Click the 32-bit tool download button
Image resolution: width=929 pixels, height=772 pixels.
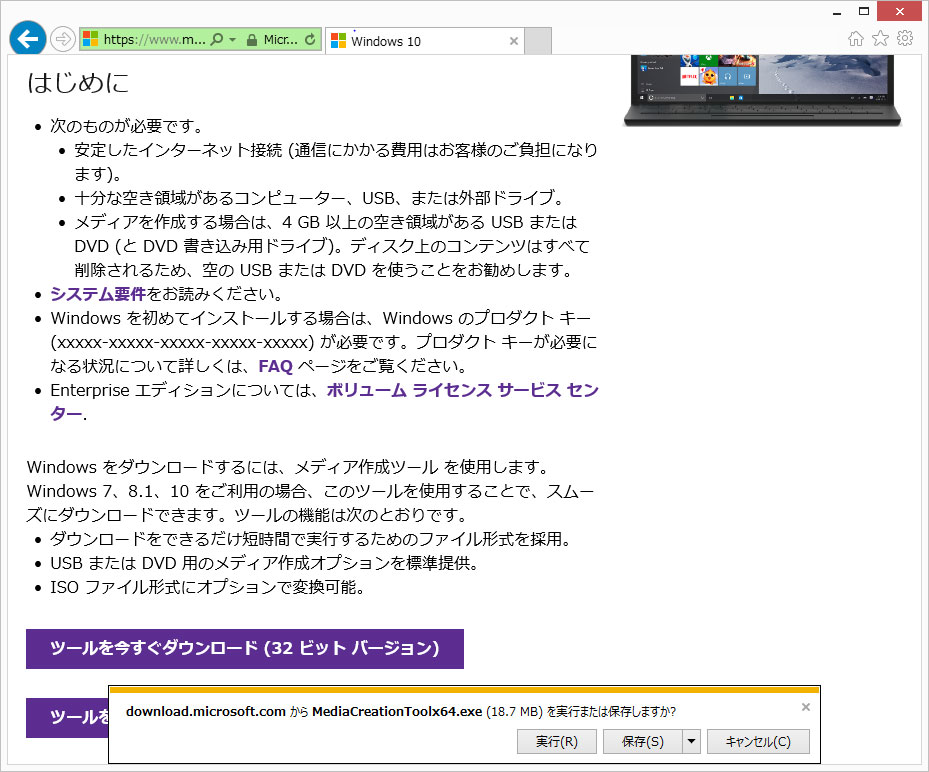coord(245,649)
